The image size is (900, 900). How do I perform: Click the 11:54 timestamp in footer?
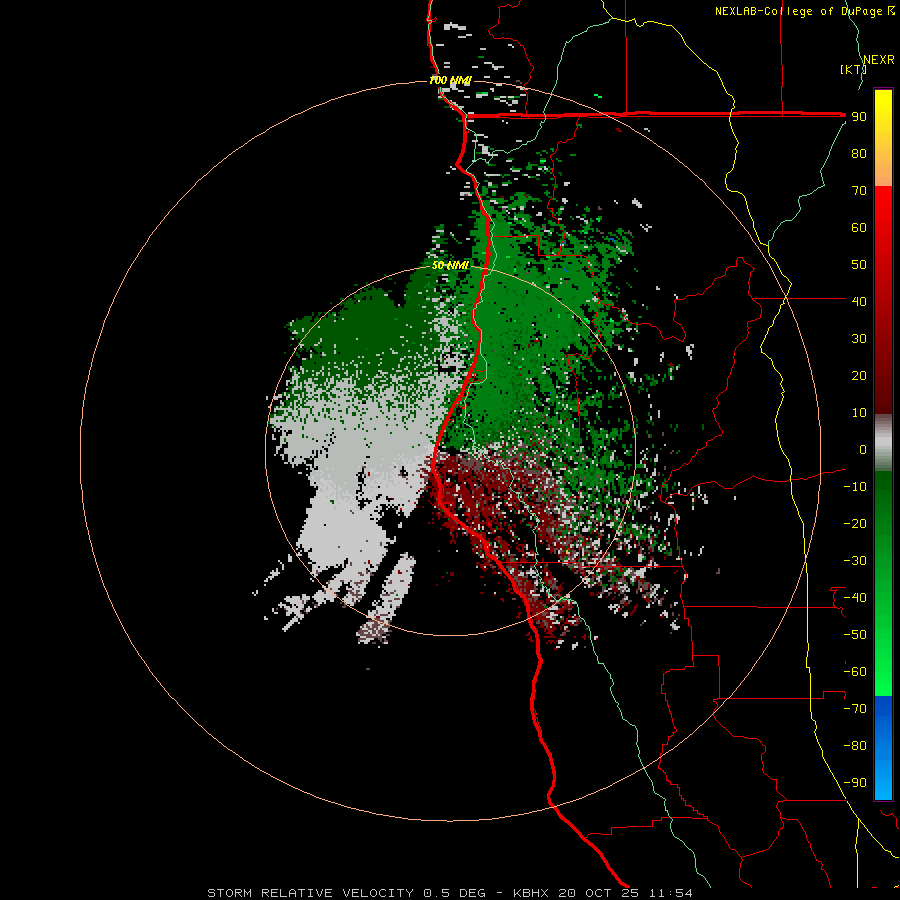(671, 893)
